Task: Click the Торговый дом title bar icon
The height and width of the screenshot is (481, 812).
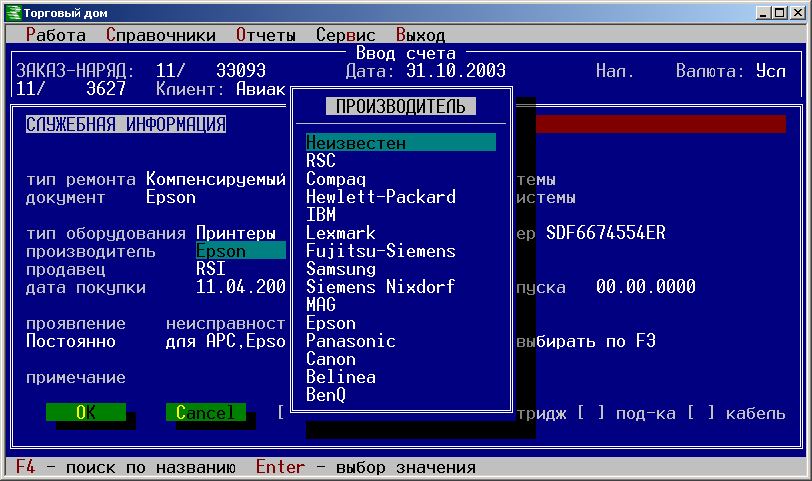Action: 13,13
